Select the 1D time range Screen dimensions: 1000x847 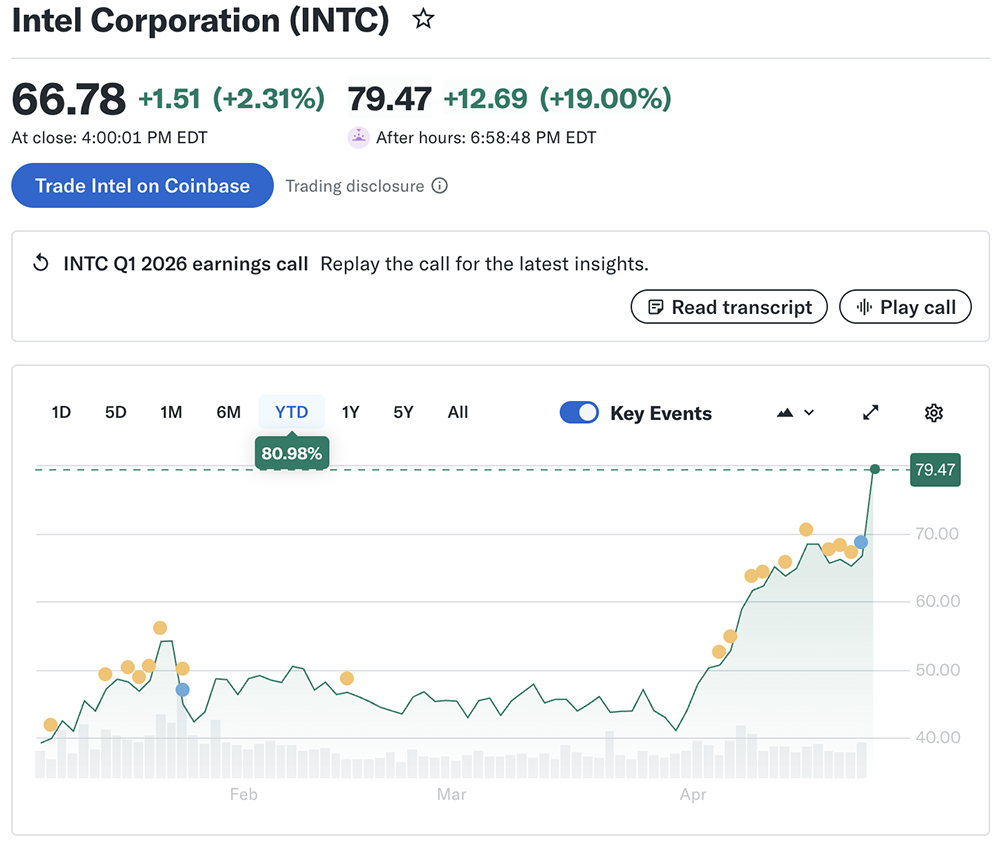pos(61,412)
